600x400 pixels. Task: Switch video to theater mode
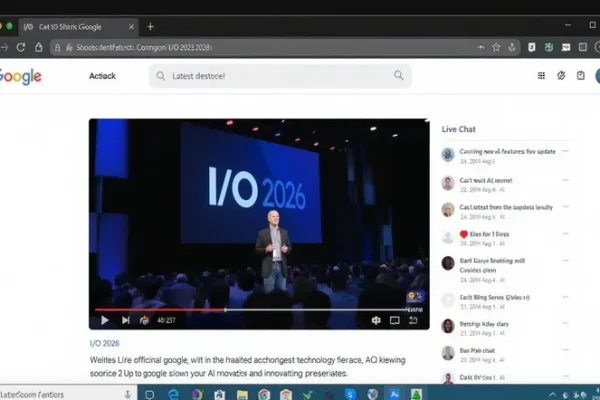(395, 320)
